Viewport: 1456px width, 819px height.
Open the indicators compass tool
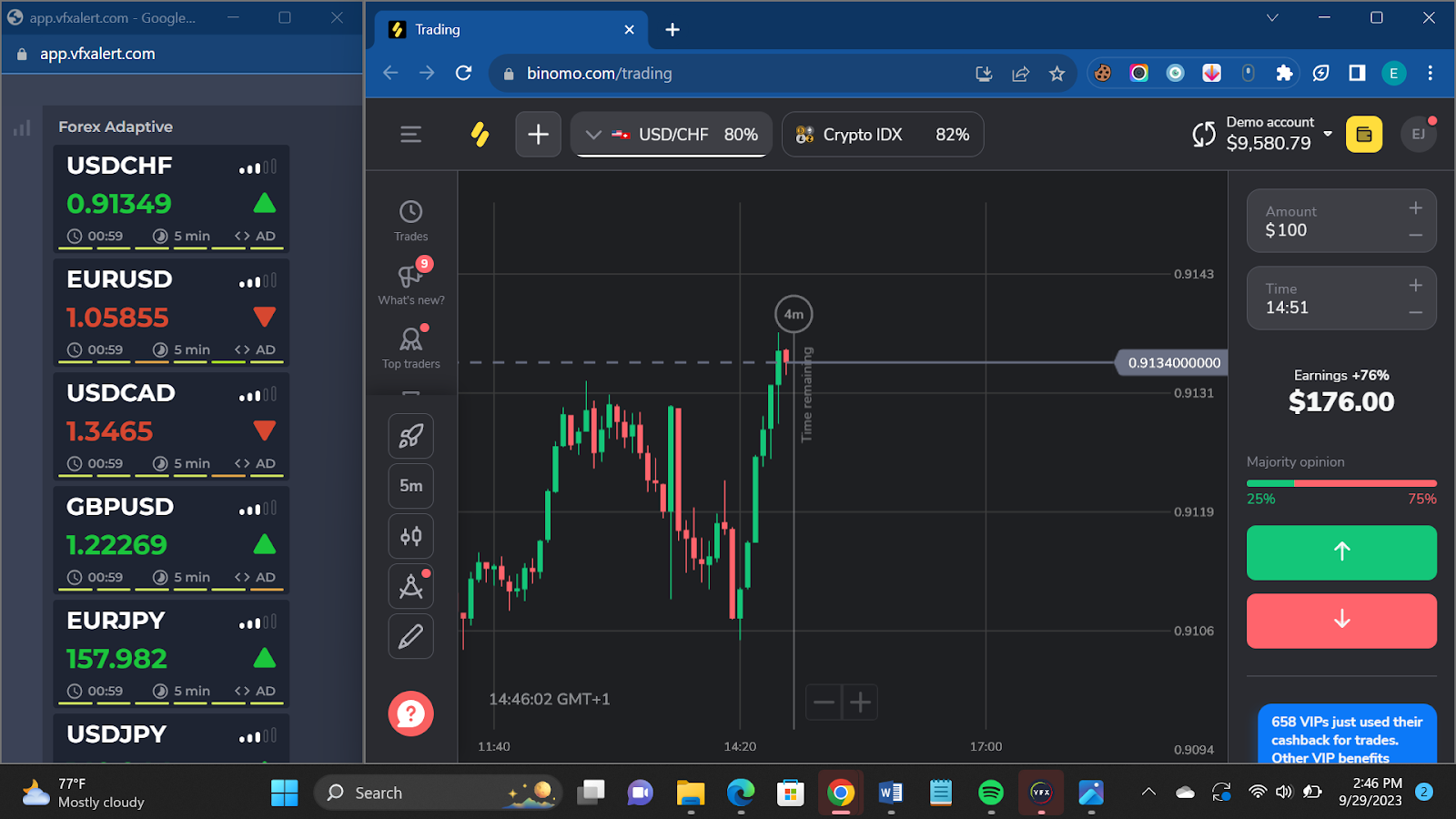tap(410, 586)
